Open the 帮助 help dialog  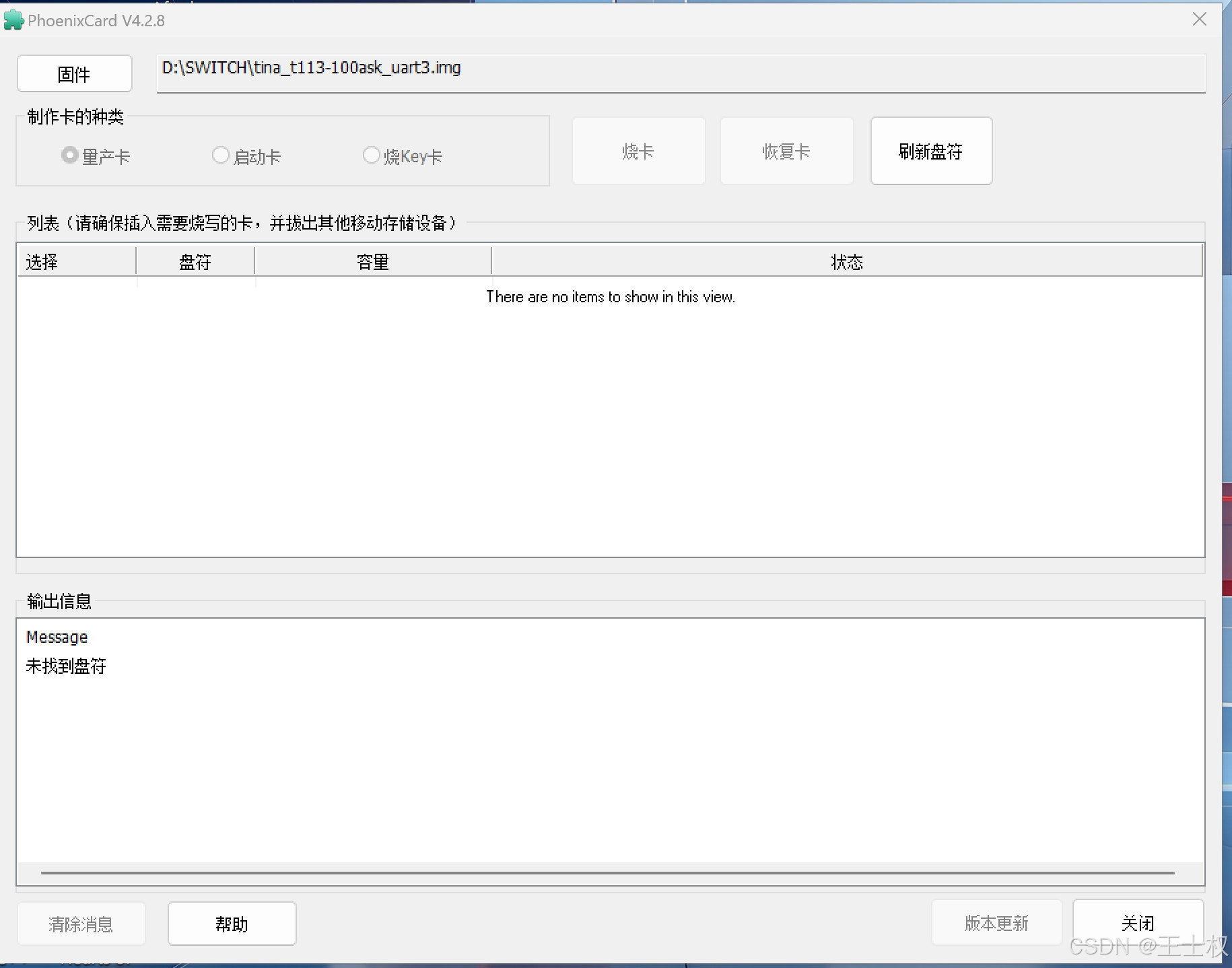tap(232, 924)
